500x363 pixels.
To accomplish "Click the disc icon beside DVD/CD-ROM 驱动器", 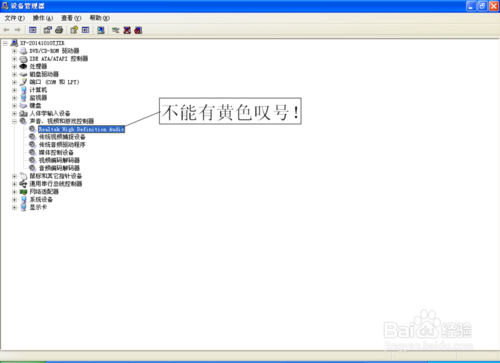I will (x=23, y=51).
